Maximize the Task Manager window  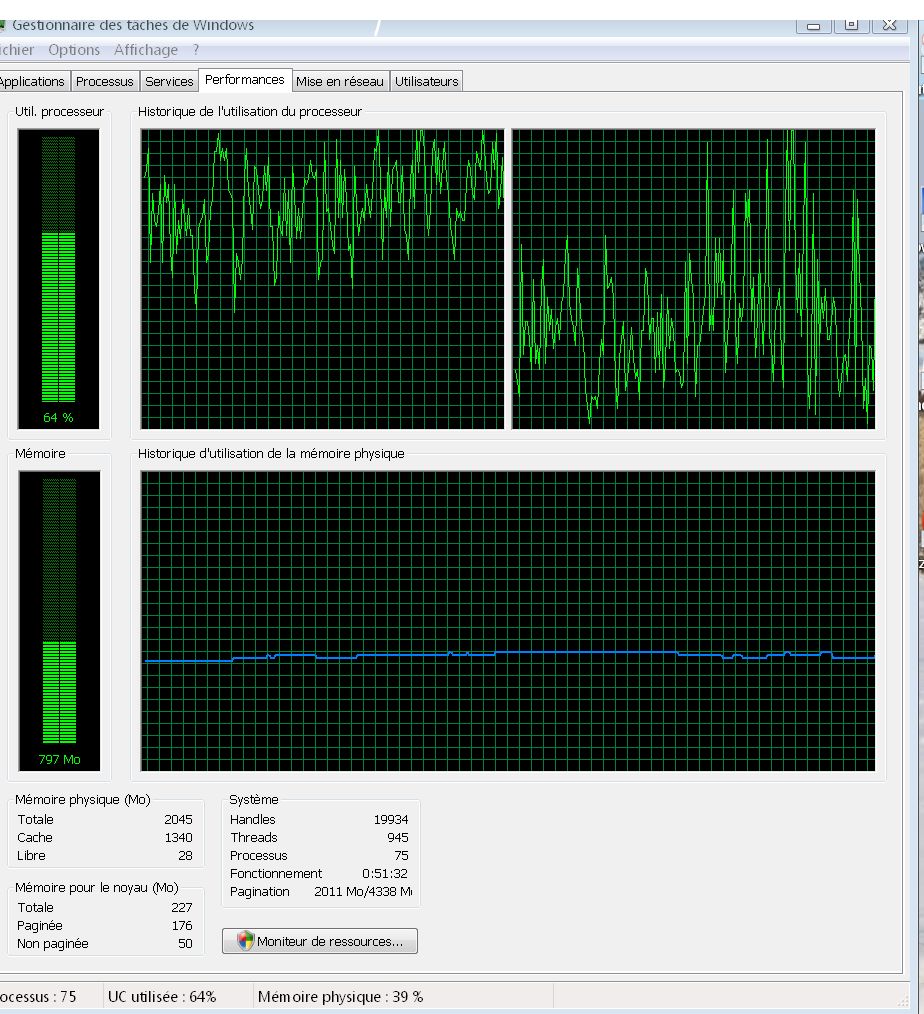[852, 25]
